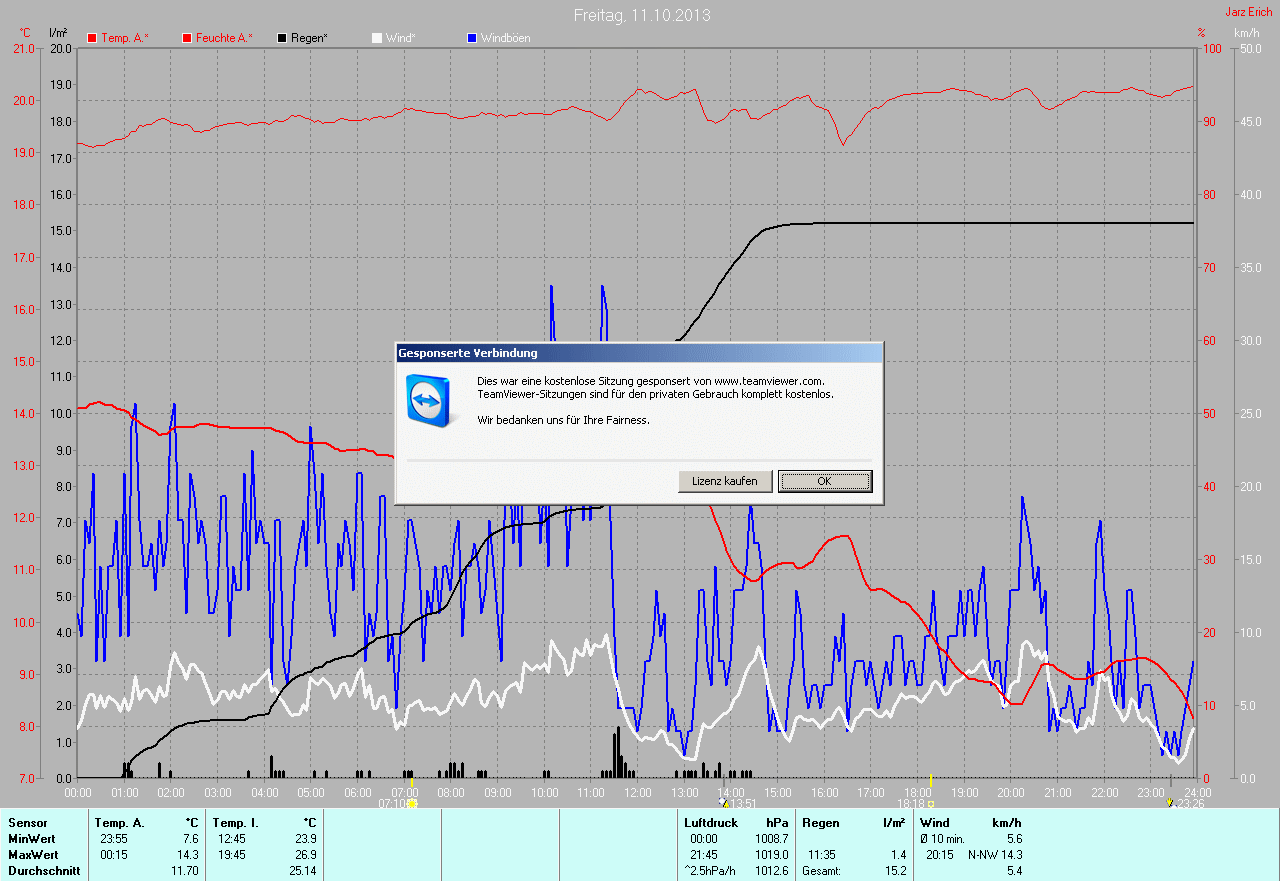The image size is (1280, 881).
Task: Toggle the Regen series label in legend
Action: tap(309, 38)
